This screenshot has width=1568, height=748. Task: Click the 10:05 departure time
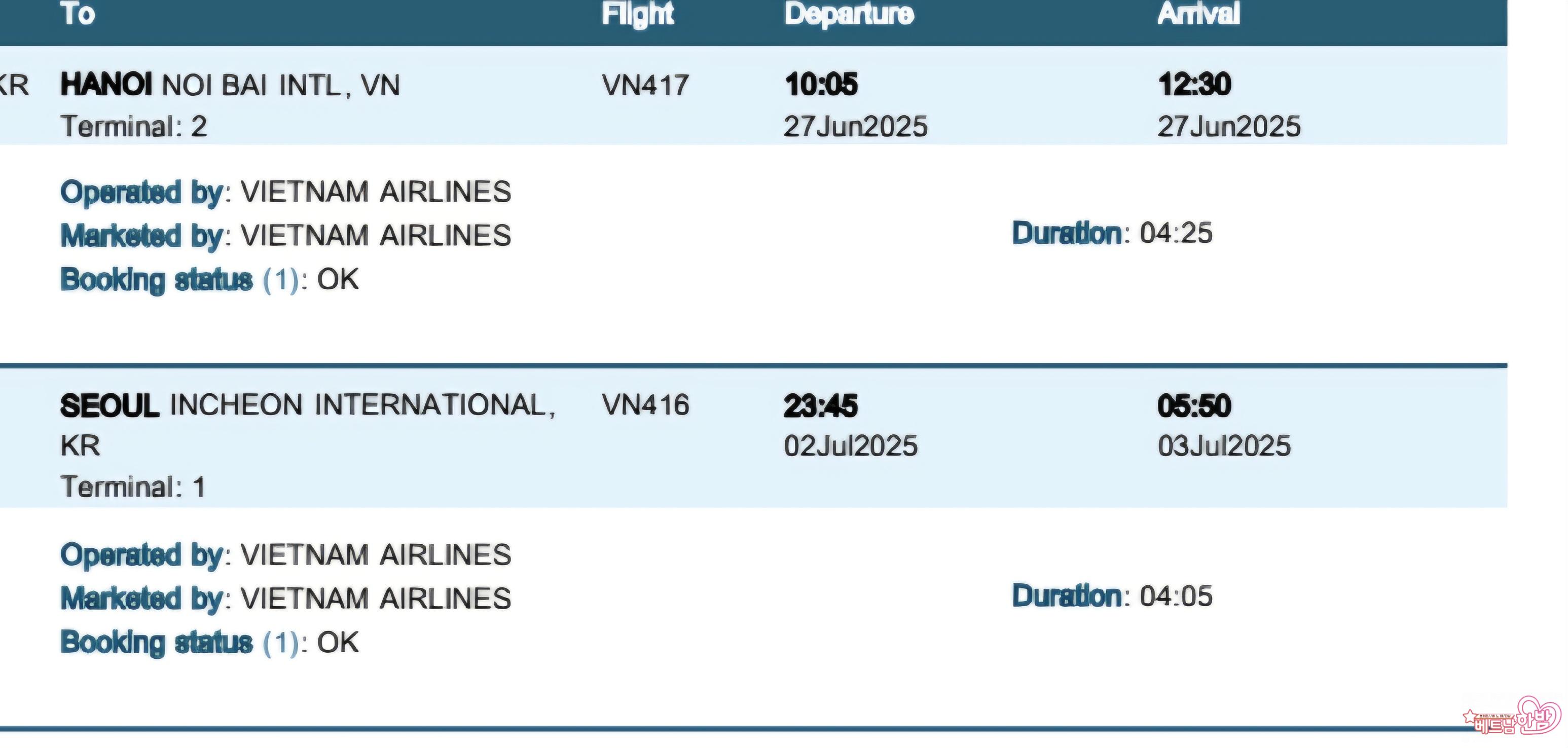pyautogui.click(x=821, y=85)
